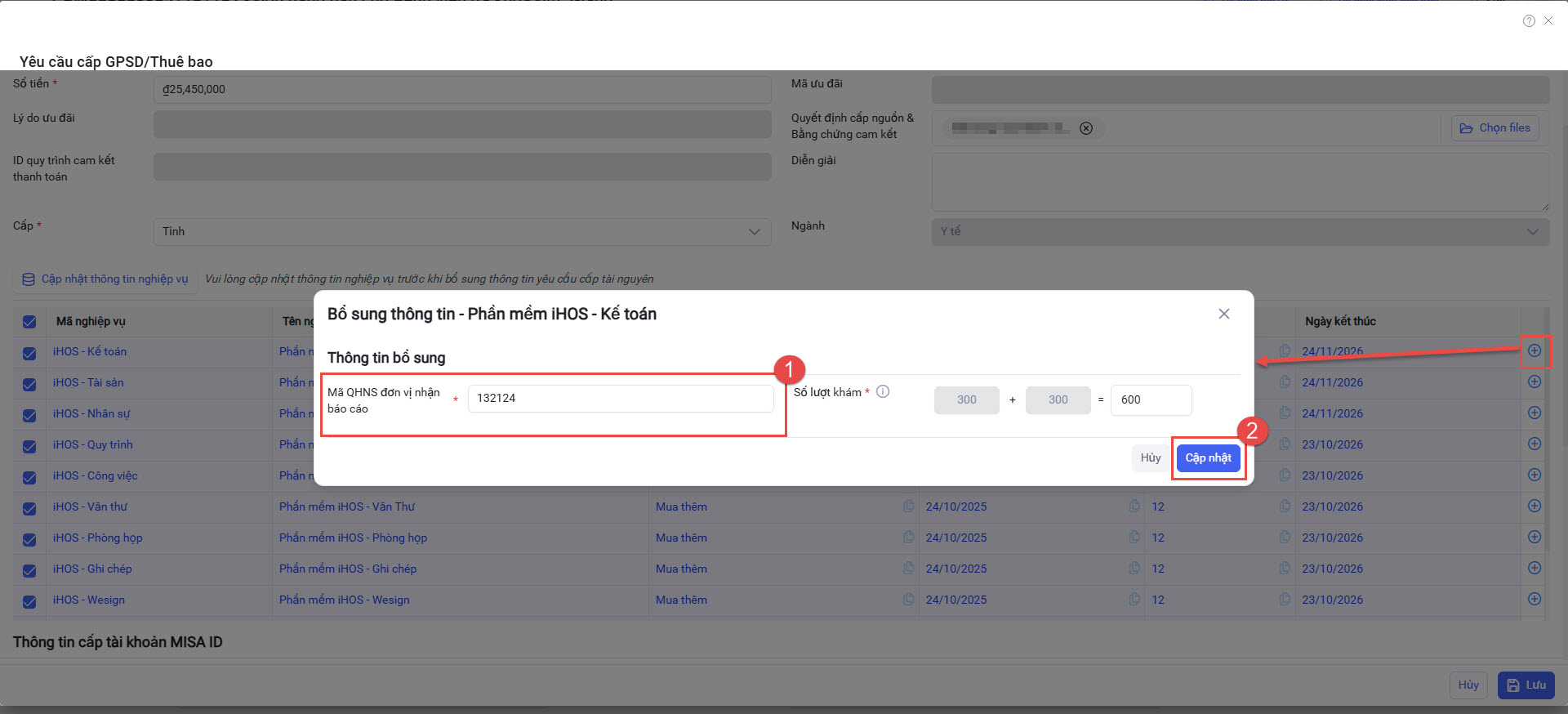Click the plus icon on iHOS - Wesign row
Viewport: 1568px width, 714px height.
1535,599
